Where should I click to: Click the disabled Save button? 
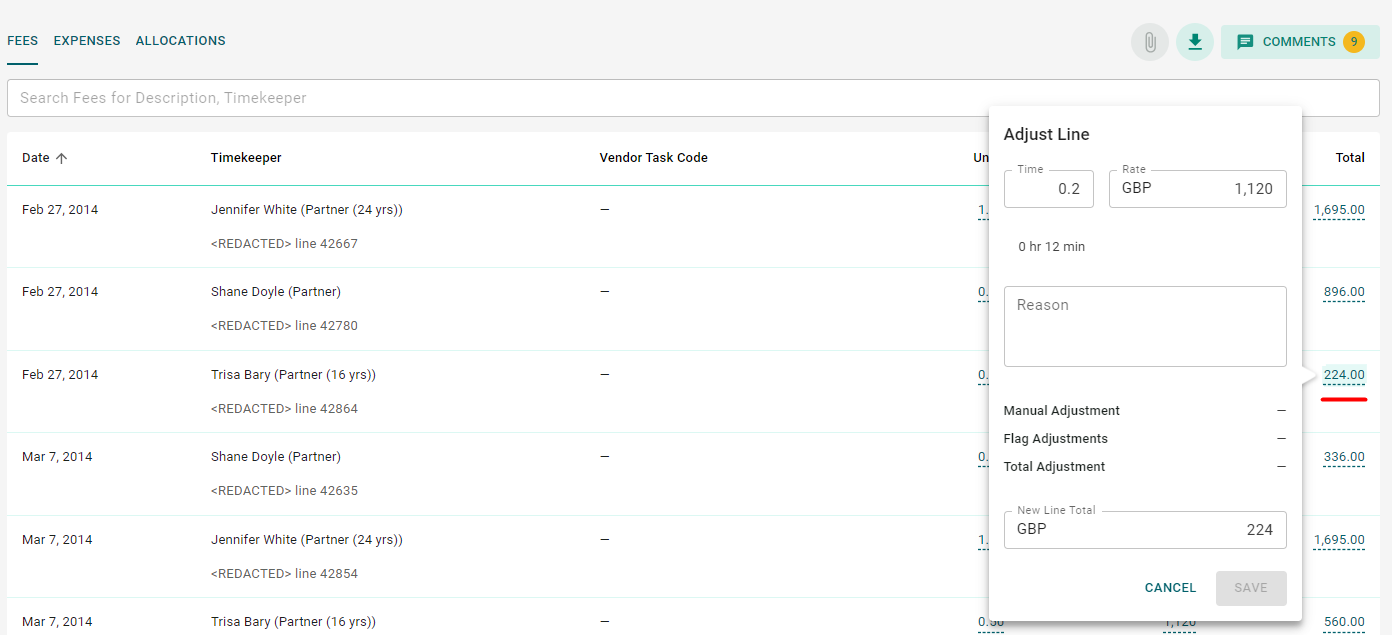pyautogui.click(x=1251, y=588)
